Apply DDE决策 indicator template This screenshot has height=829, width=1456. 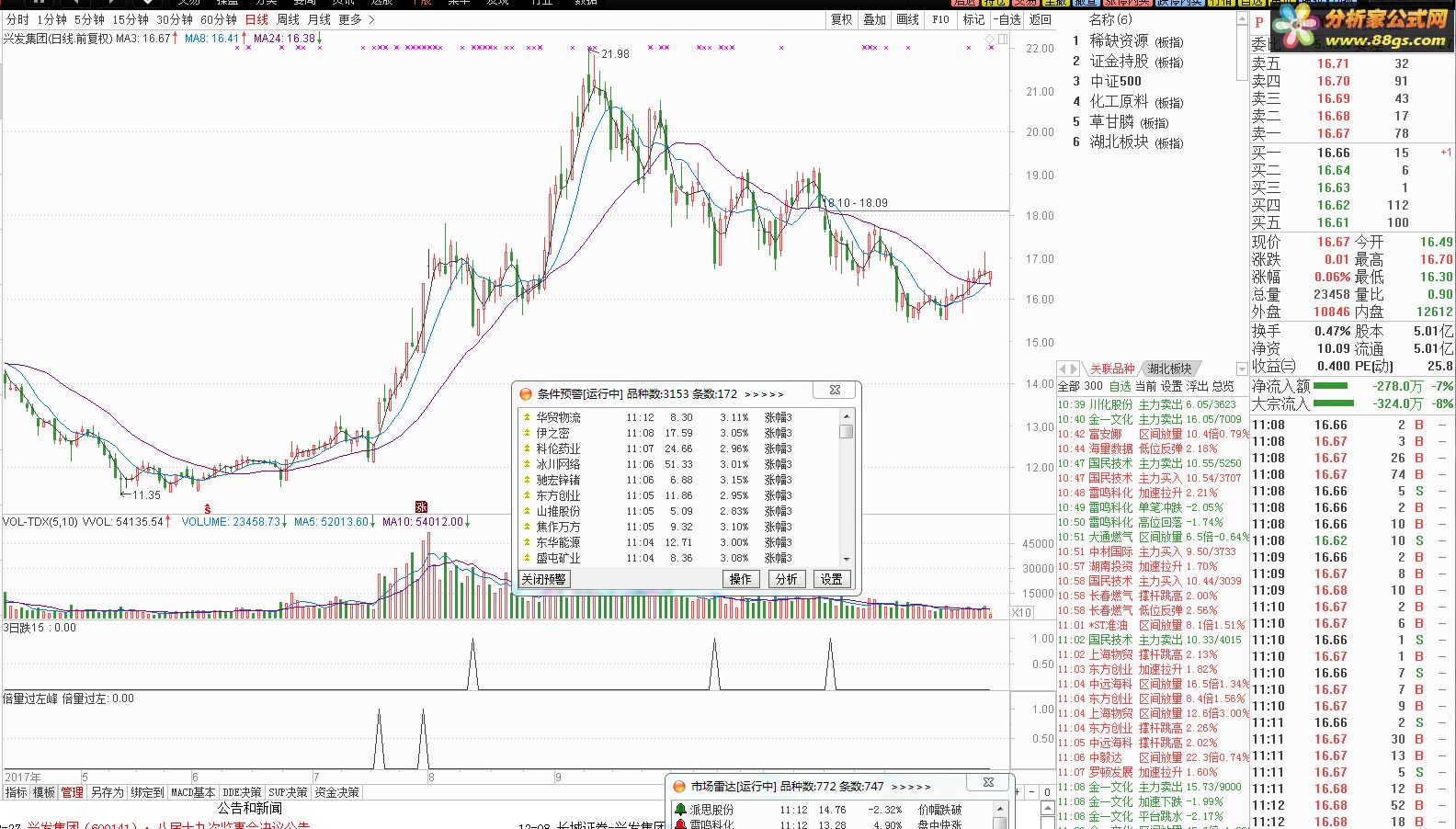pyautogui.click(x=243, y=792)
